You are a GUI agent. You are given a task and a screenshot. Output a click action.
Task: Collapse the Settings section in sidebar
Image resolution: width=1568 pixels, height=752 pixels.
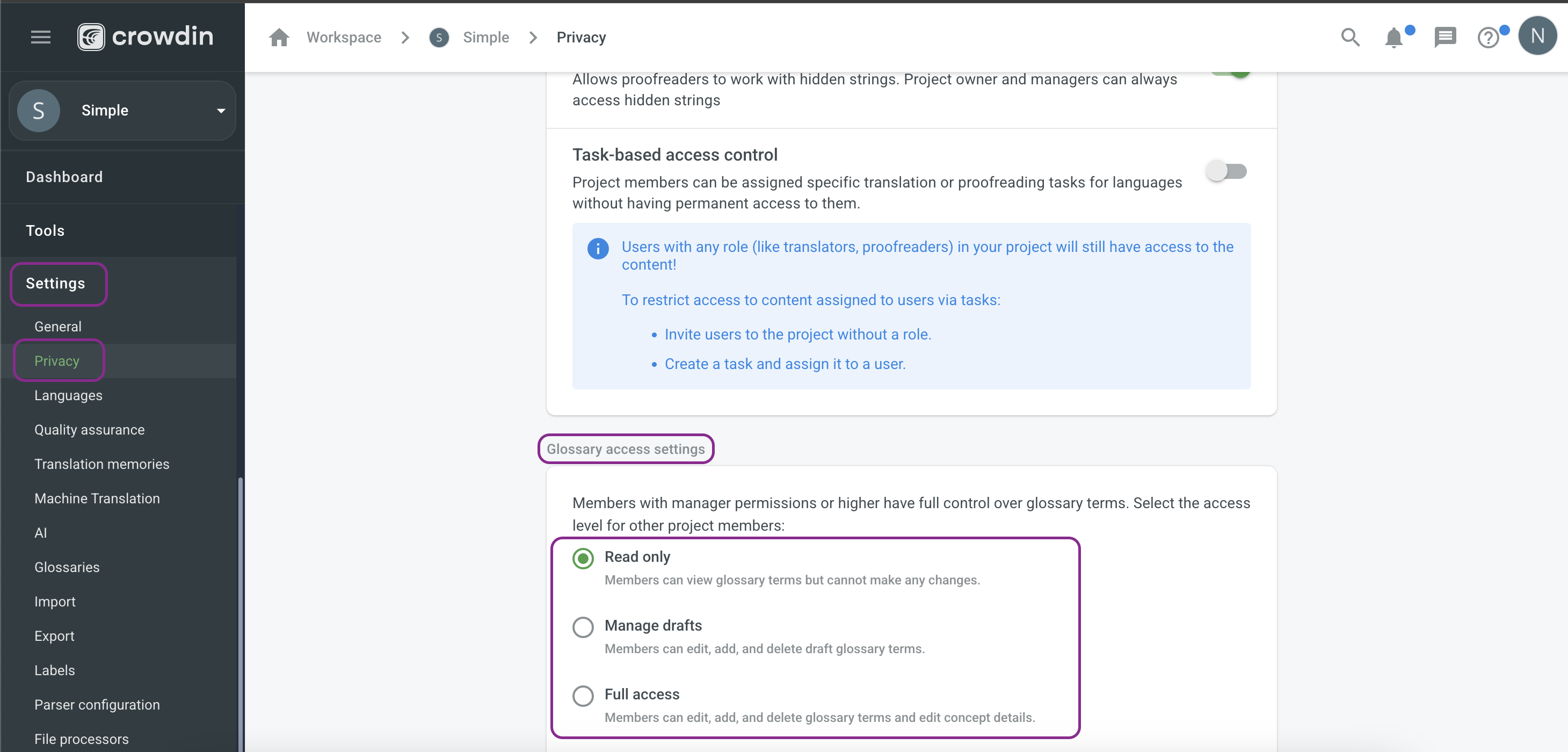(56, 283)
